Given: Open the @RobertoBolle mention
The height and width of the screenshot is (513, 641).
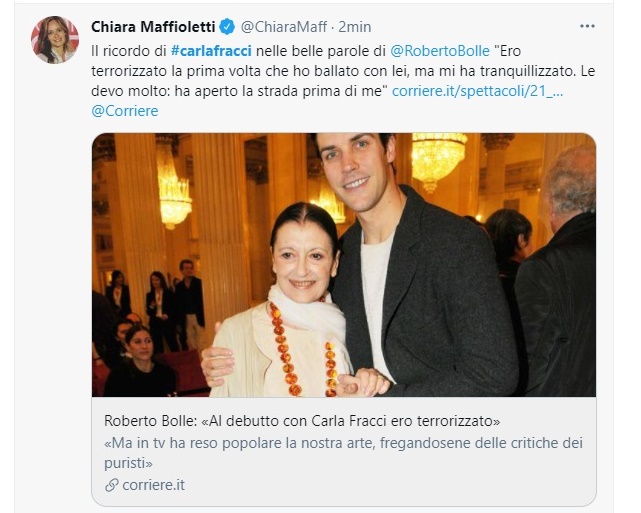Looking at the screenshot, I should coord(440,51).
